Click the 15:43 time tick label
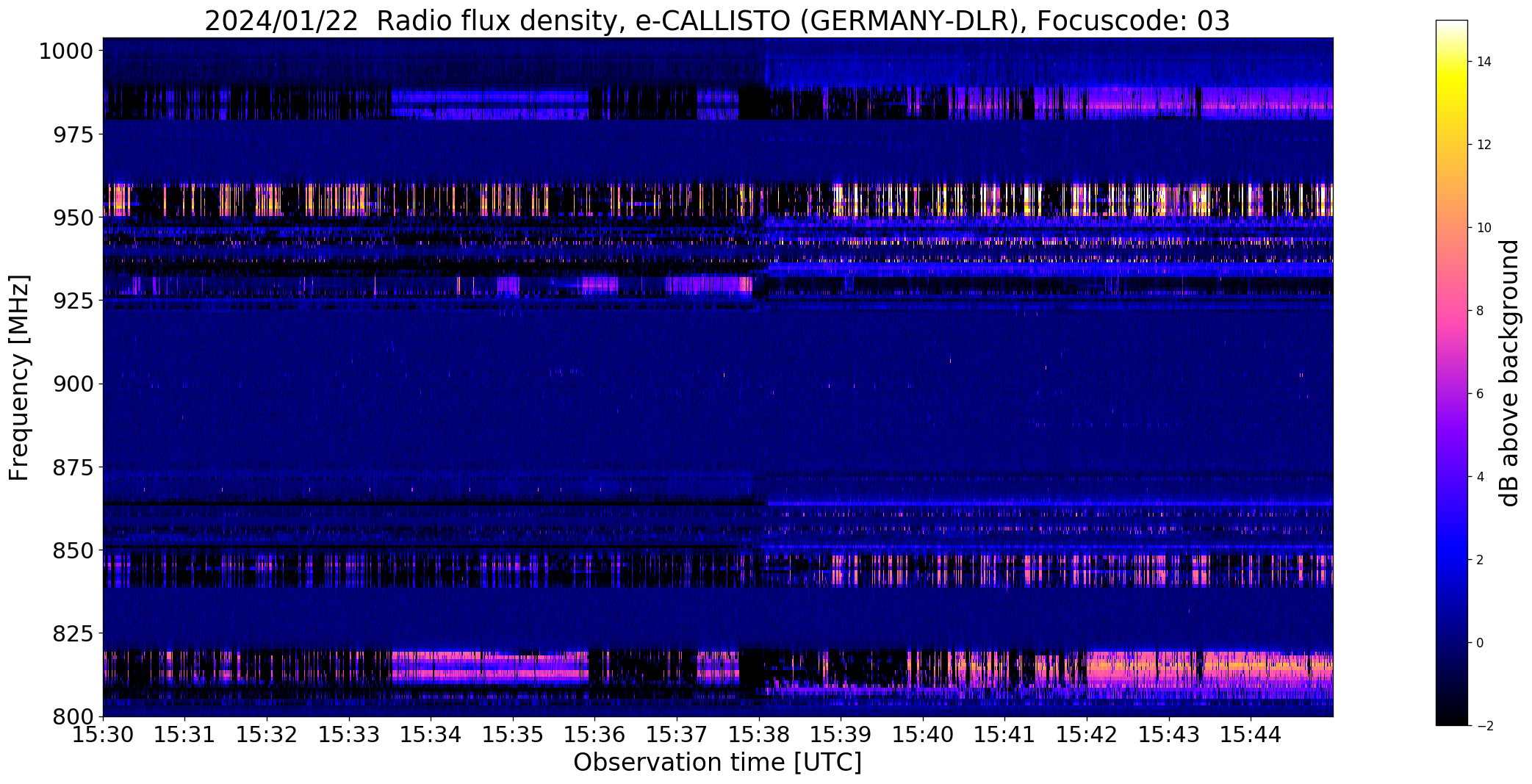This screenshot has height=784, width=1532. click(x=1169, y=735)
